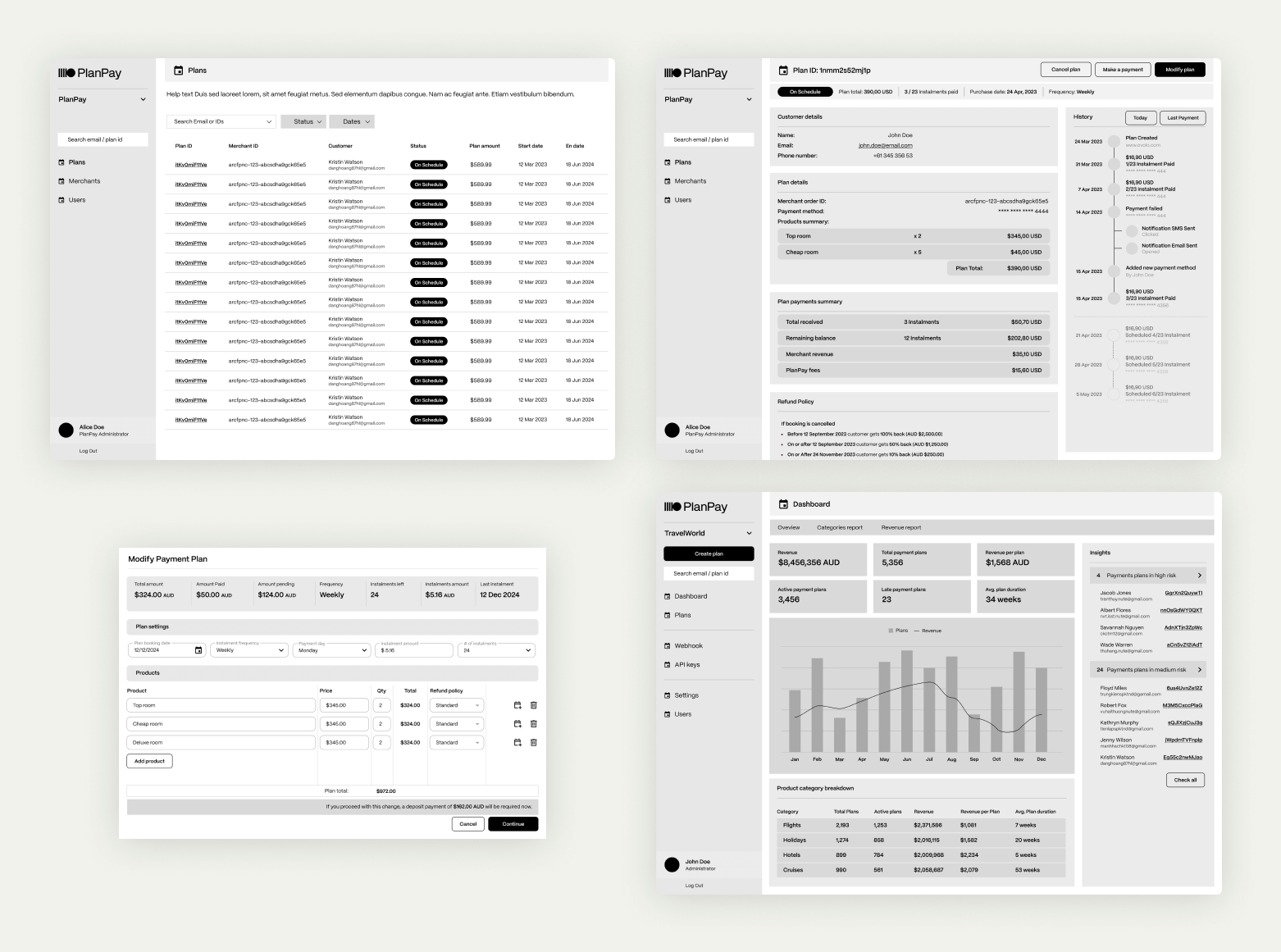Jump to Today in History panel
Image resolution: width=1281 pixels, height=952 pixels.
pos(1140,117)
